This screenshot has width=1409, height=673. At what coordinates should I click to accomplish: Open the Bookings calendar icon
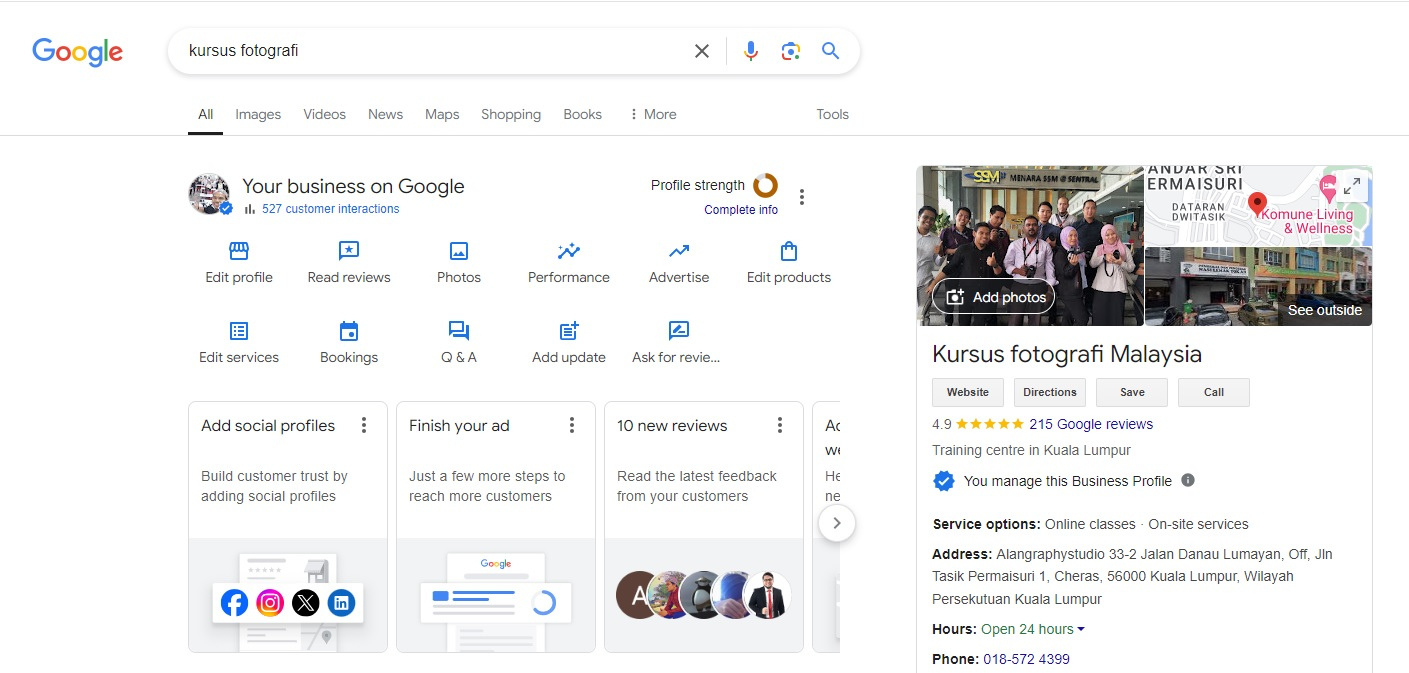(x=349, y=331)
